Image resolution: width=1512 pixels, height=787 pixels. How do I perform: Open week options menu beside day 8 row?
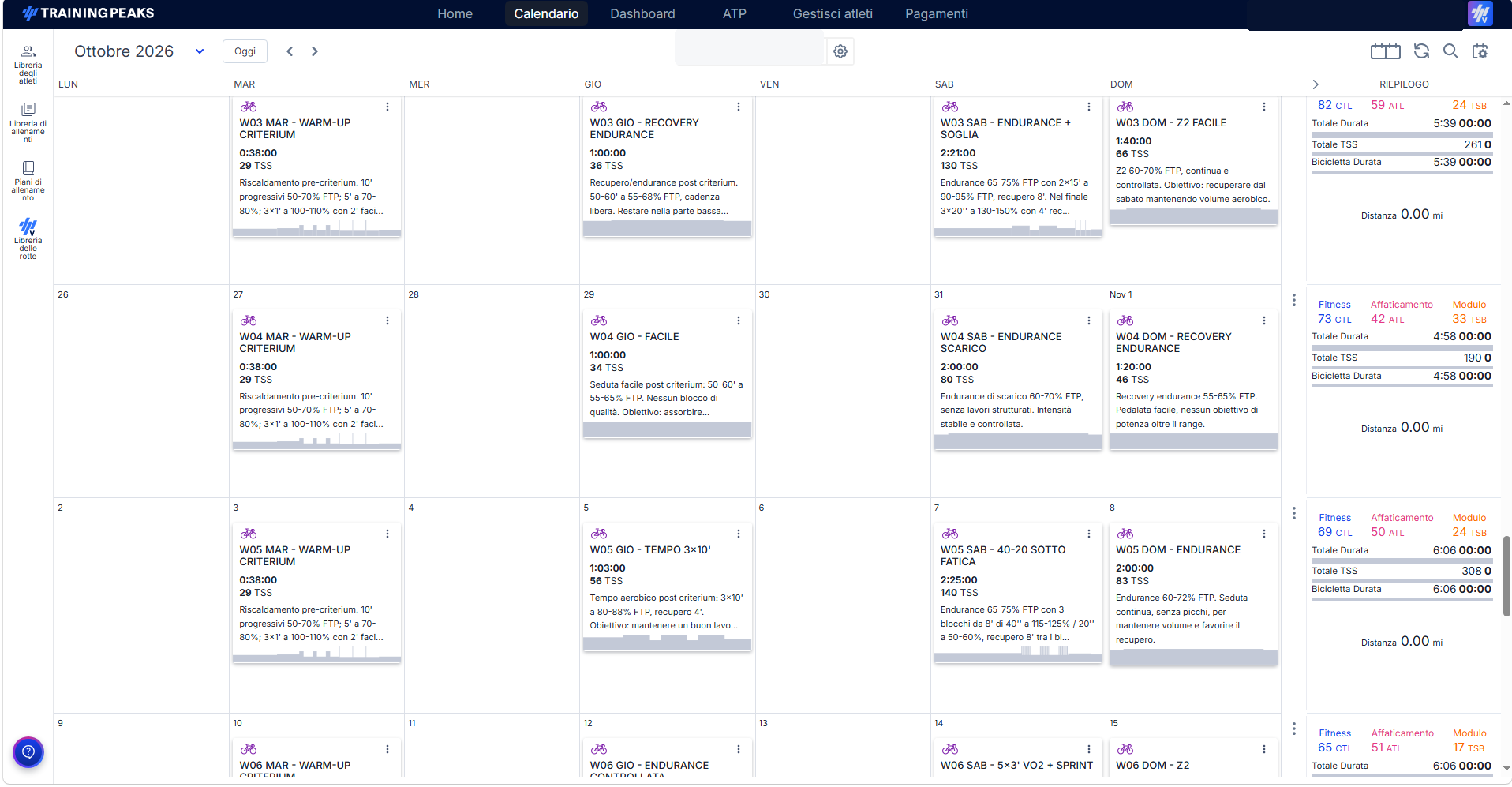(1293, 513)
